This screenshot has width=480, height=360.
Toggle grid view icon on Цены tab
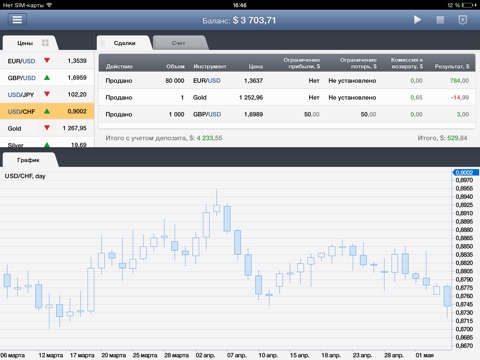point(45,43)
